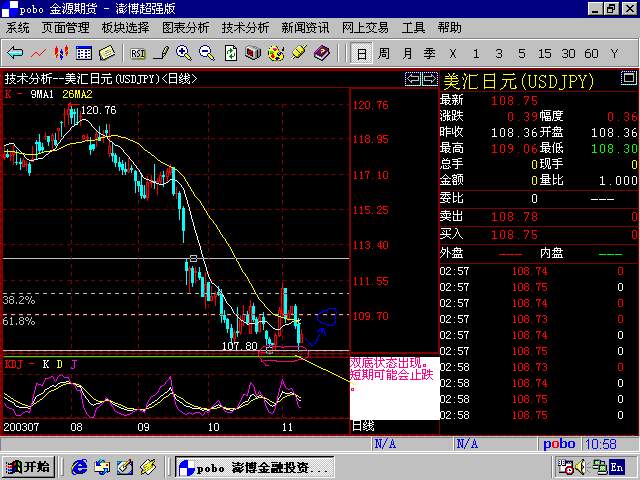Click the 38.2% Fibonacci level label

coord(19,300)
